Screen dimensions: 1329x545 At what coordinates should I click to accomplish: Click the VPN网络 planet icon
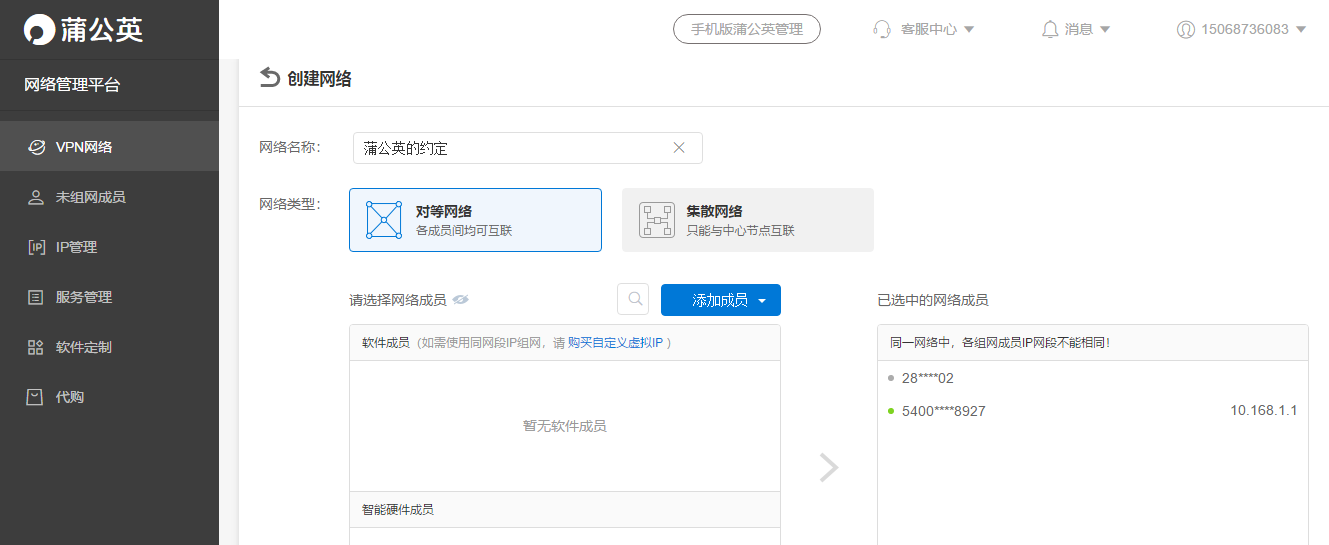36,147
